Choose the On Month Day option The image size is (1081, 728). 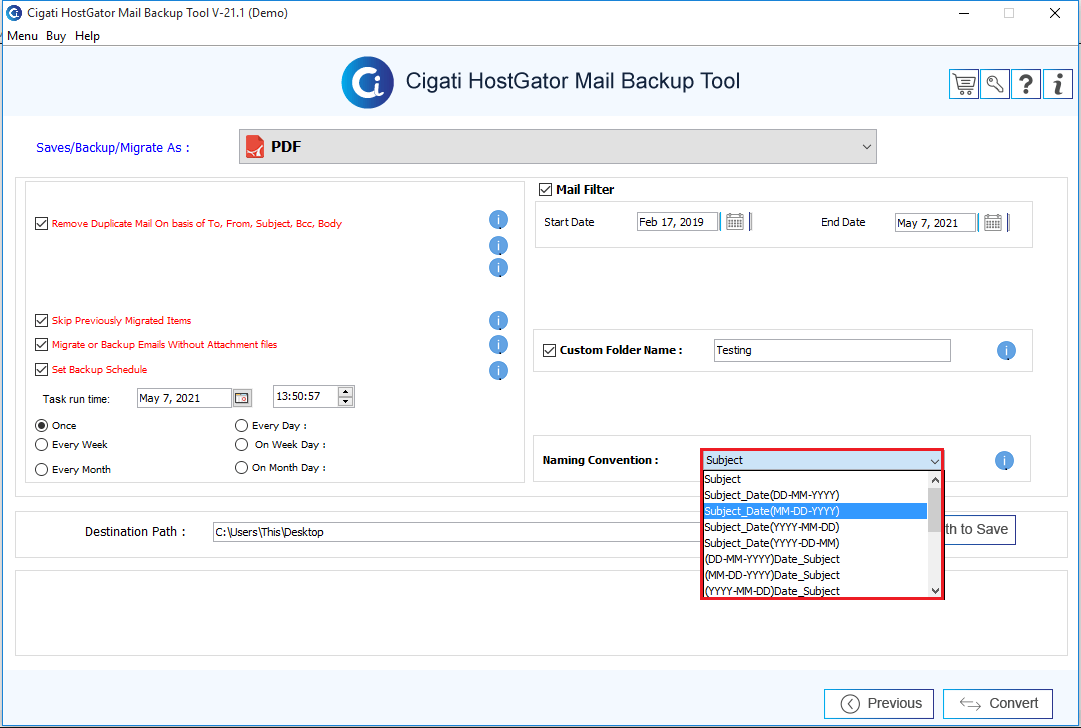pyautogui.click(x=241, y=467)
